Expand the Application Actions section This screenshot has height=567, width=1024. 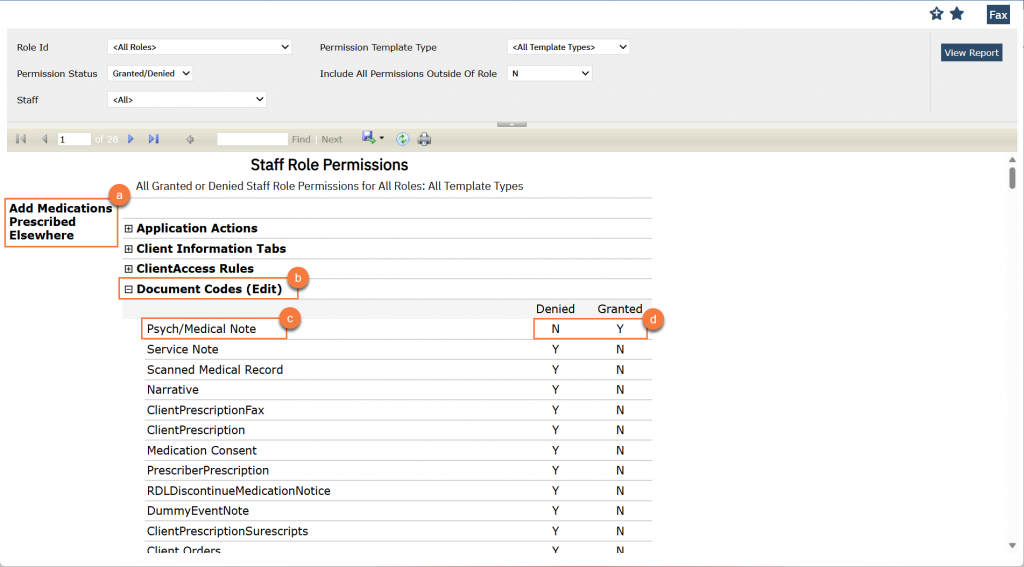pos(128,229)
